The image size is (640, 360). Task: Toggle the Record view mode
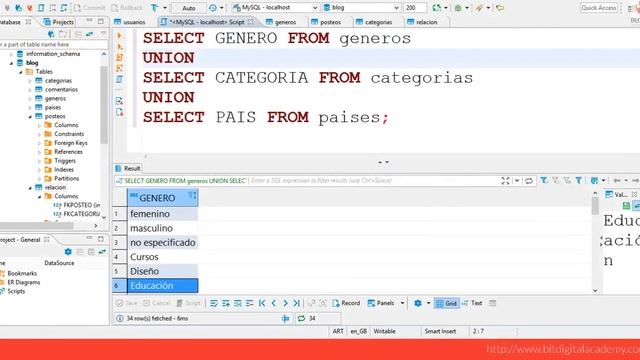pos(346,303)
